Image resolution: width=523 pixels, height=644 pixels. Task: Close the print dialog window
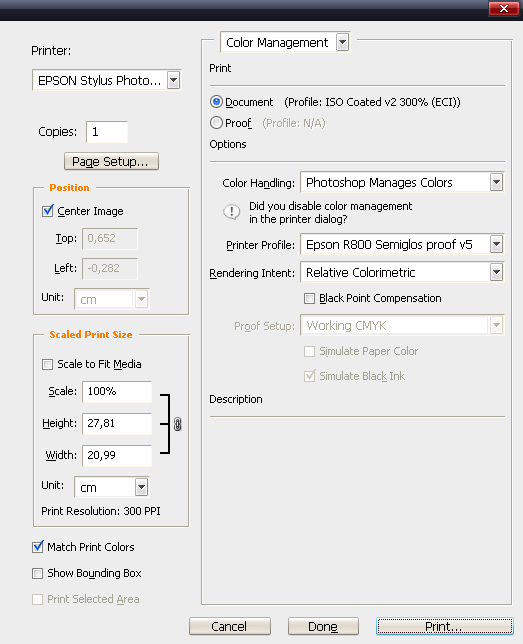point(504,8)
